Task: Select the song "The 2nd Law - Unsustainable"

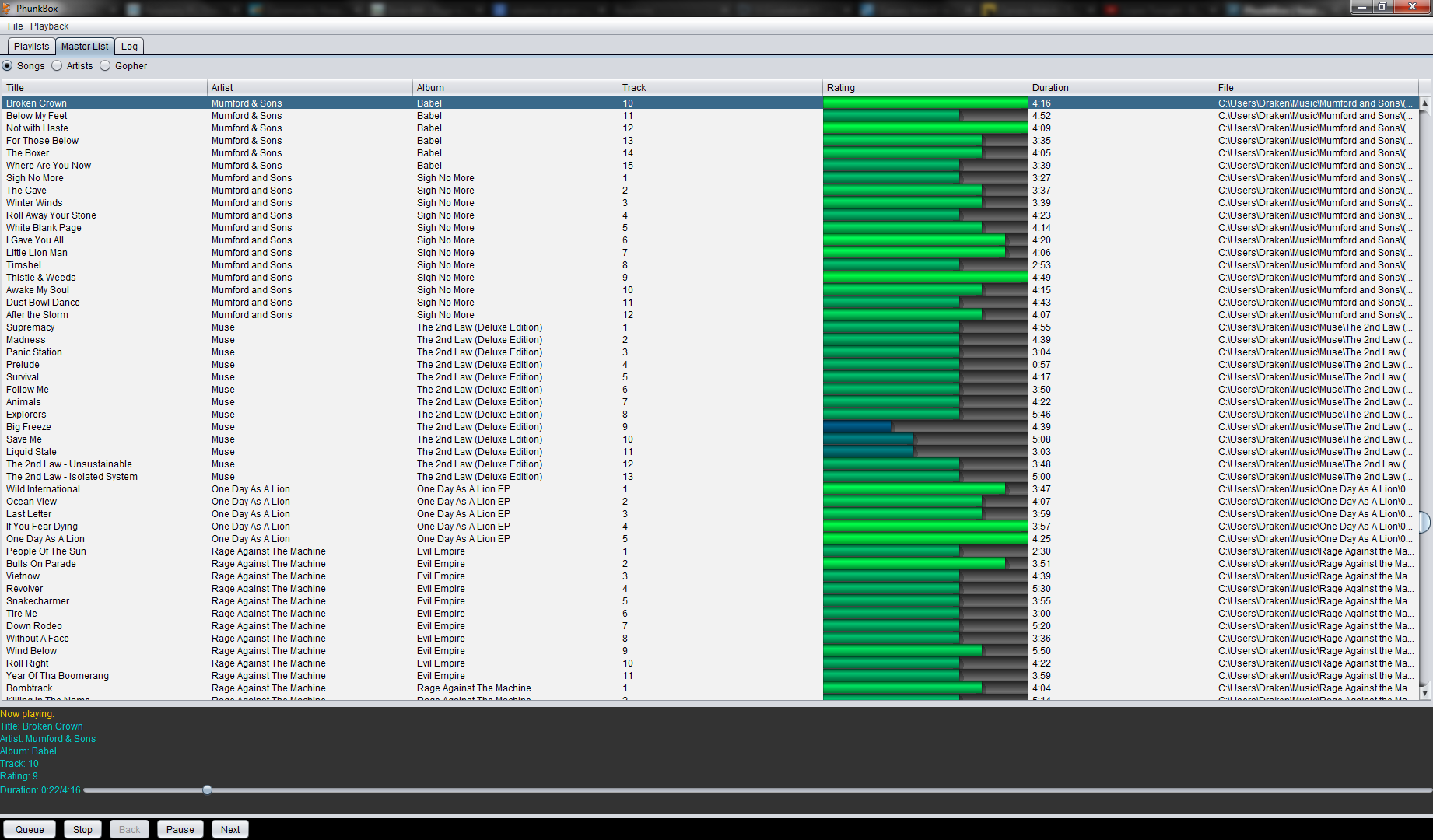Action: 69,464
